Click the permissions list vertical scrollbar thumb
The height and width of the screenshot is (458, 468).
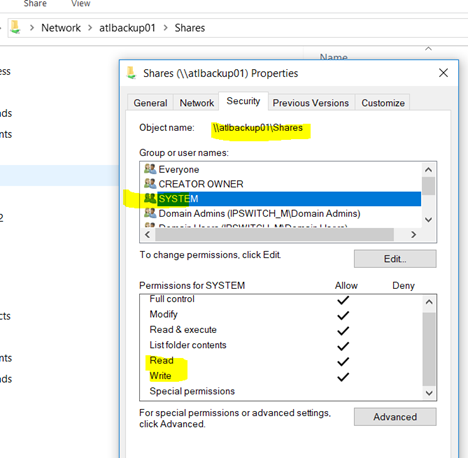(429, 349)
